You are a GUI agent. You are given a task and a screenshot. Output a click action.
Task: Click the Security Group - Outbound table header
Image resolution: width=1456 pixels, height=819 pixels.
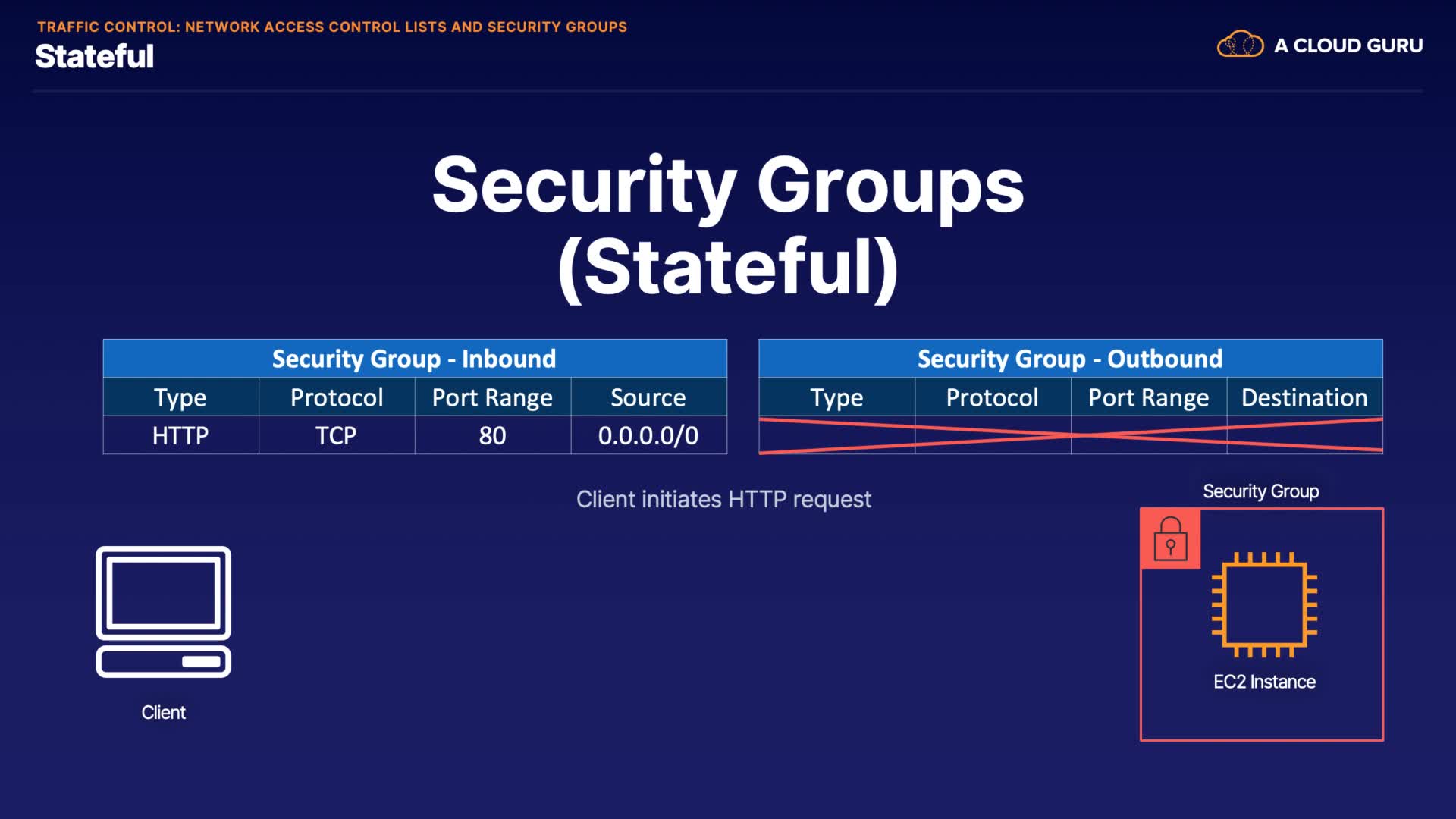[x=1070, y=359]
